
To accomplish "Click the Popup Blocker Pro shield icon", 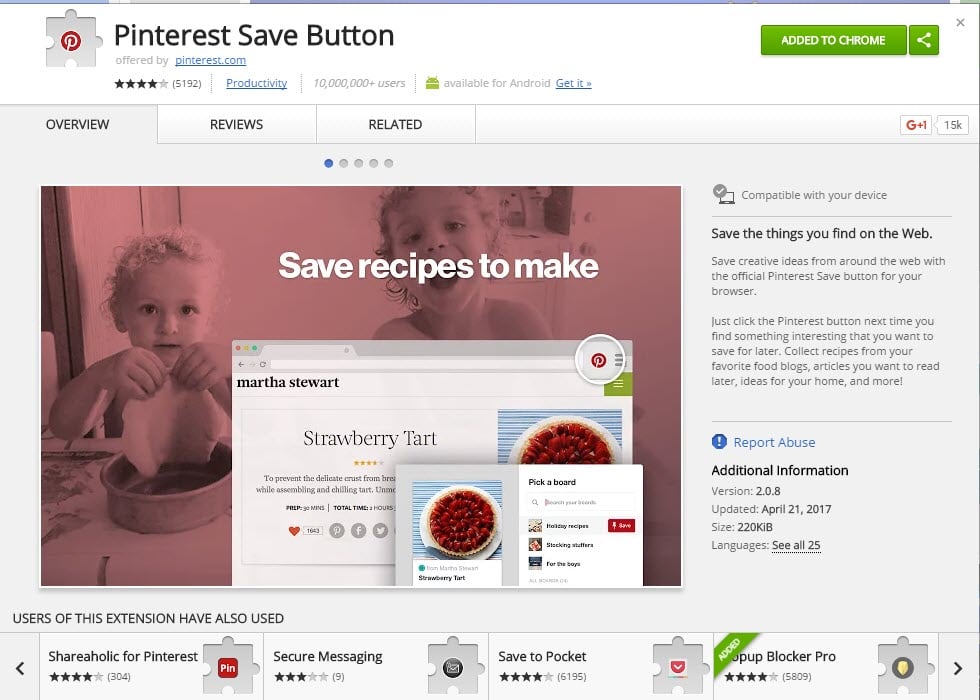I will [x=903, y=666].
